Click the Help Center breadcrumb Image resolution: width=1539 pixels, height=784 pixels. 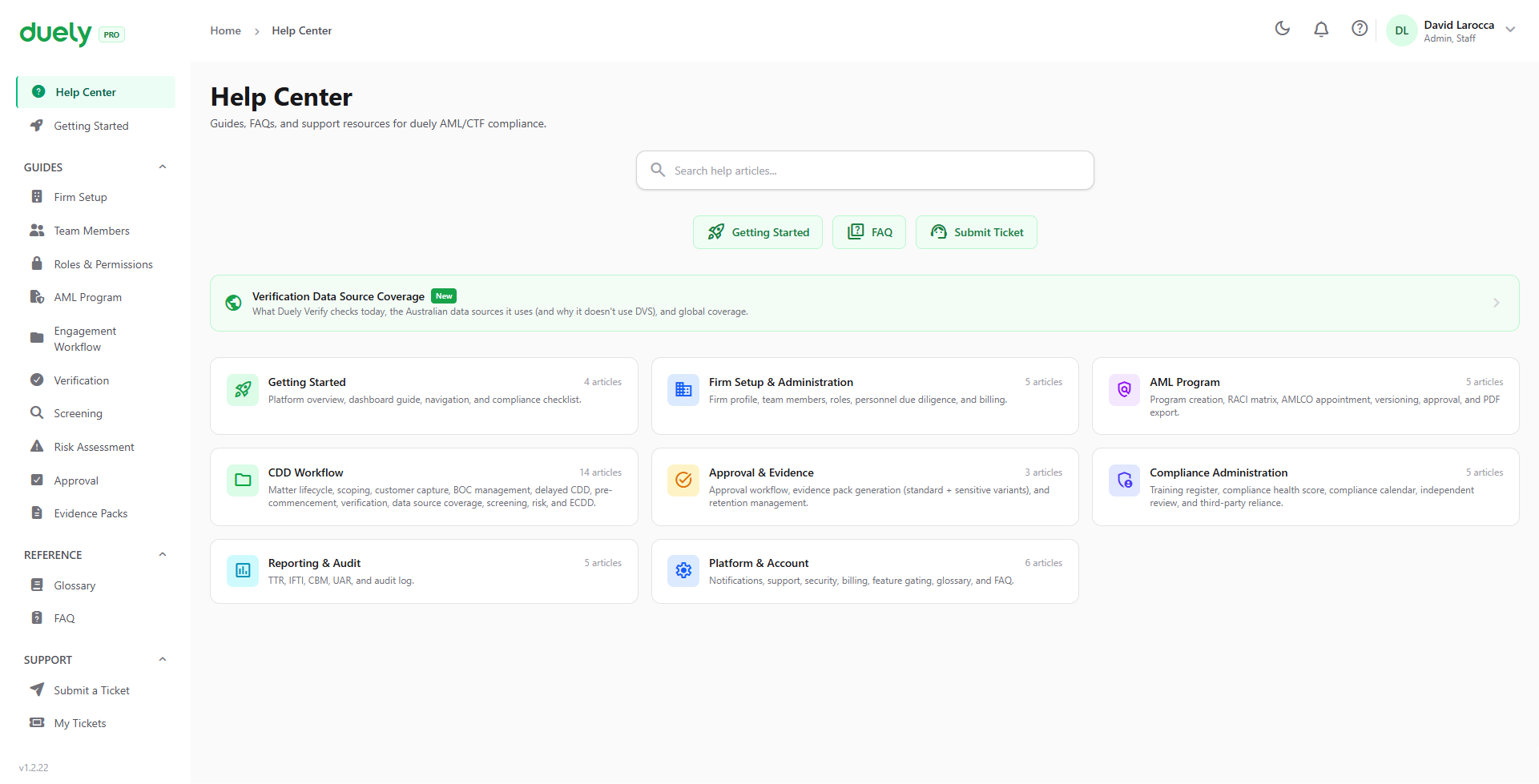click(301, 30)
